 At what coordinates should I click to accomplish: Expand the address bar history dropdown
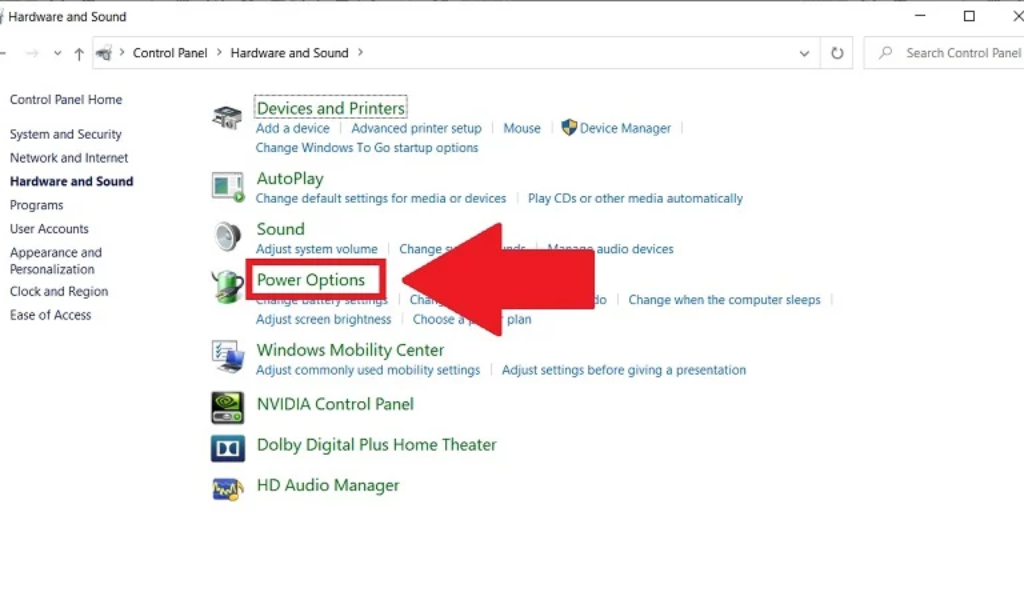(x=804, y=54)
